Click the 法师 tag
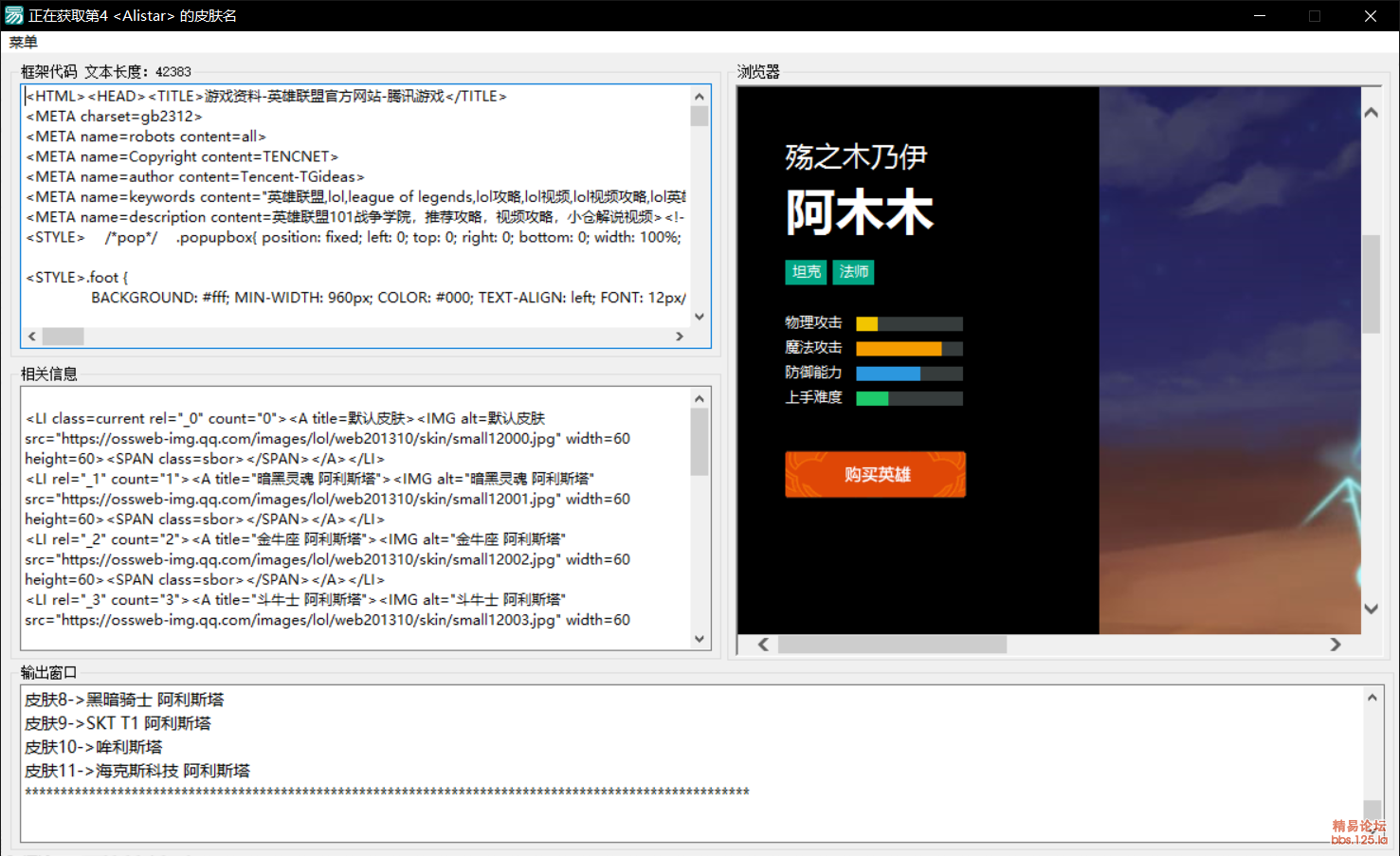This screenshot has height=856, width=1400. [853, 272]
